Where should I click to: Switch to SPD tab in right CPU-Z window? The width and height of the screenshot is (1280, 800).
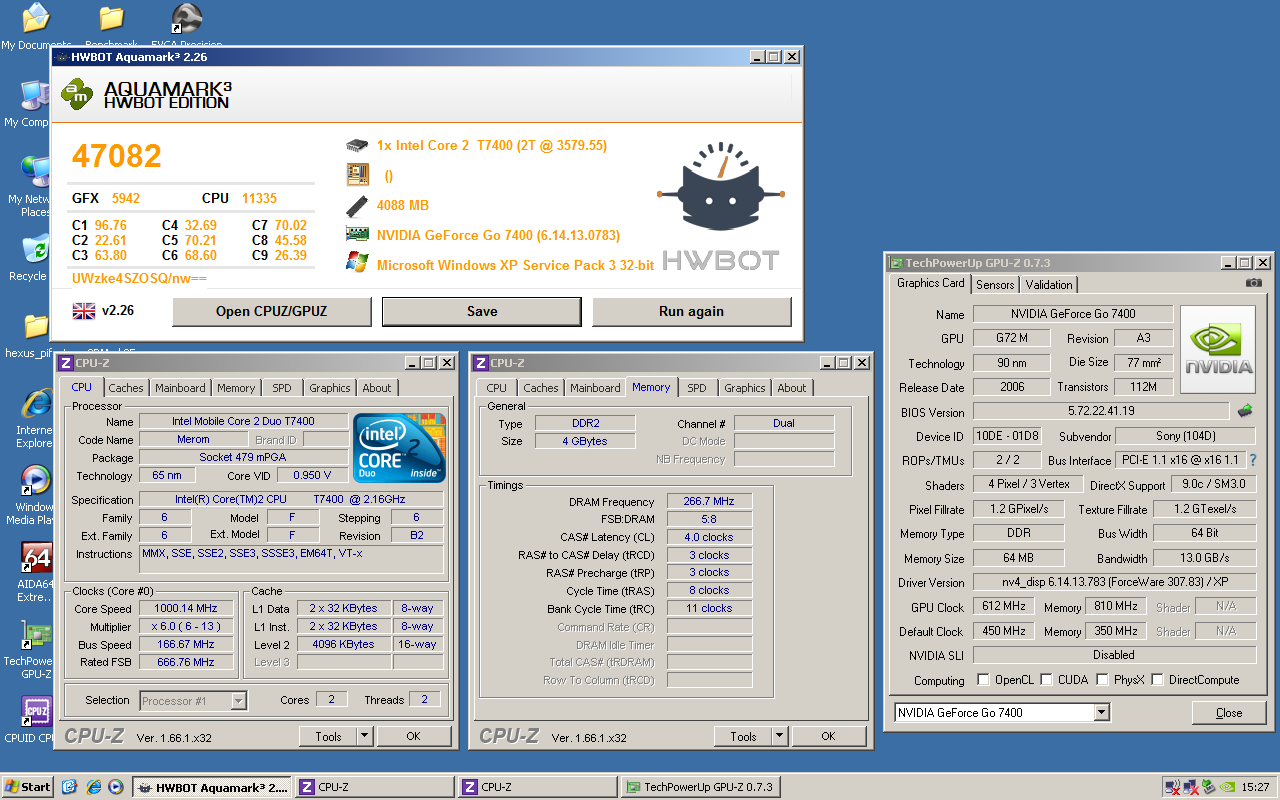tap(697, 388)
